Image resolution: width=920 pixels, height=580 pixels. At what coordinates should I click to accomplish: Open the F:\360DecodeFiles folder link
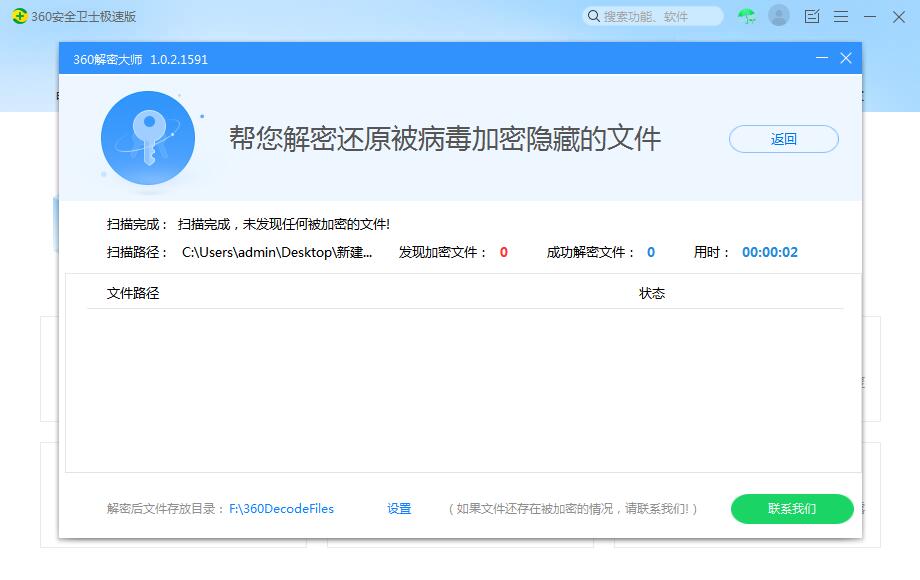click(x=281, y=508)
